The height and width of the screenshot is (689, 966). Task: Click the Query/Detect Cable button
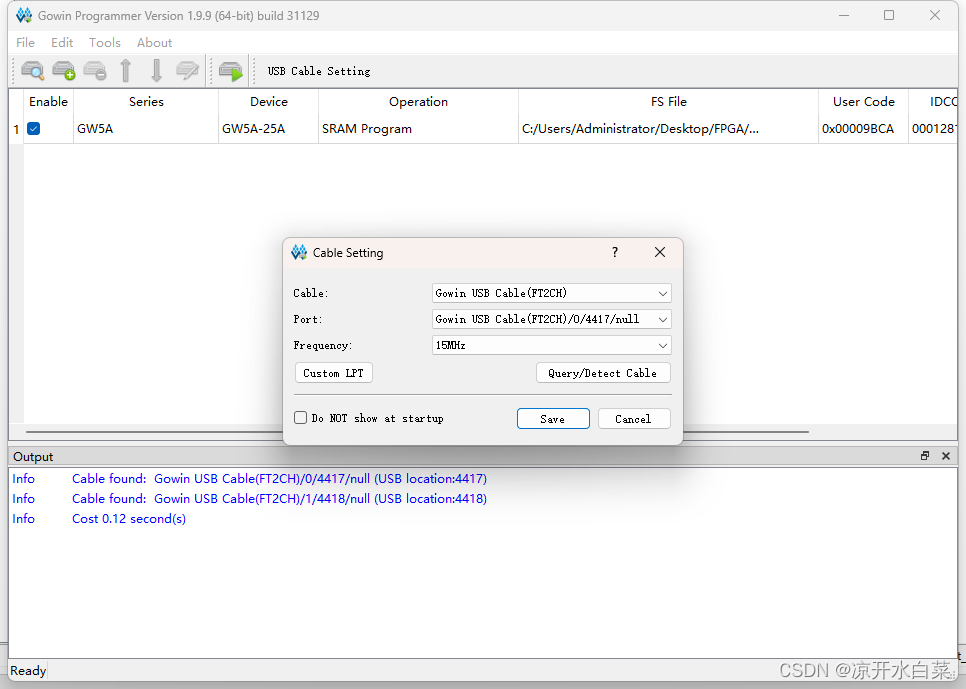603,373
